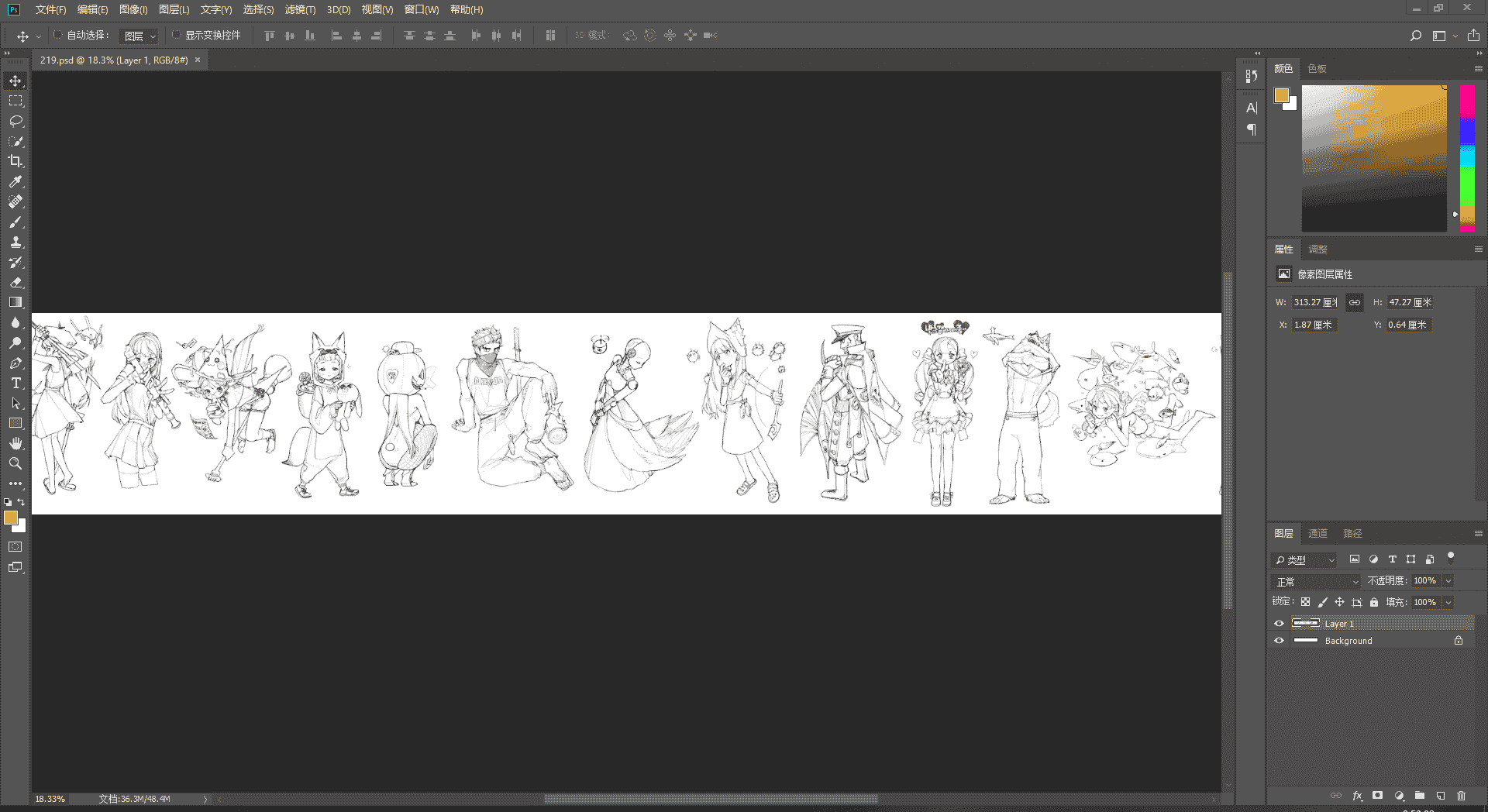Select the Eraser tool
1488x812 pixels.
pyautogui.click(x=15, y=282)
